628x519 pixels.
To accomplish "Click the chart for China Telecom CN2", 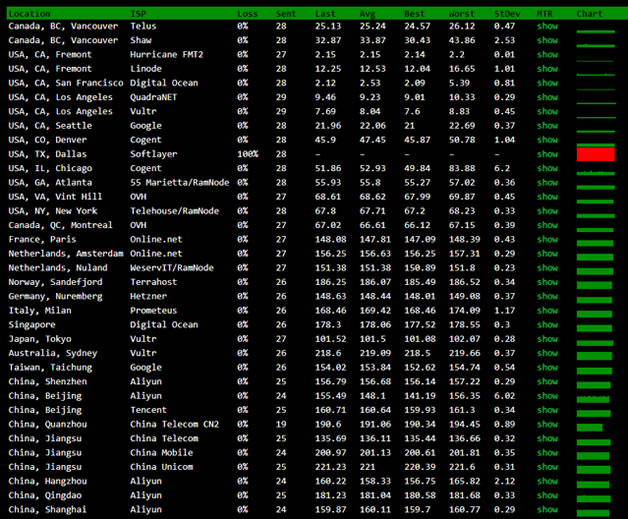I will click(x=590, y=427).
